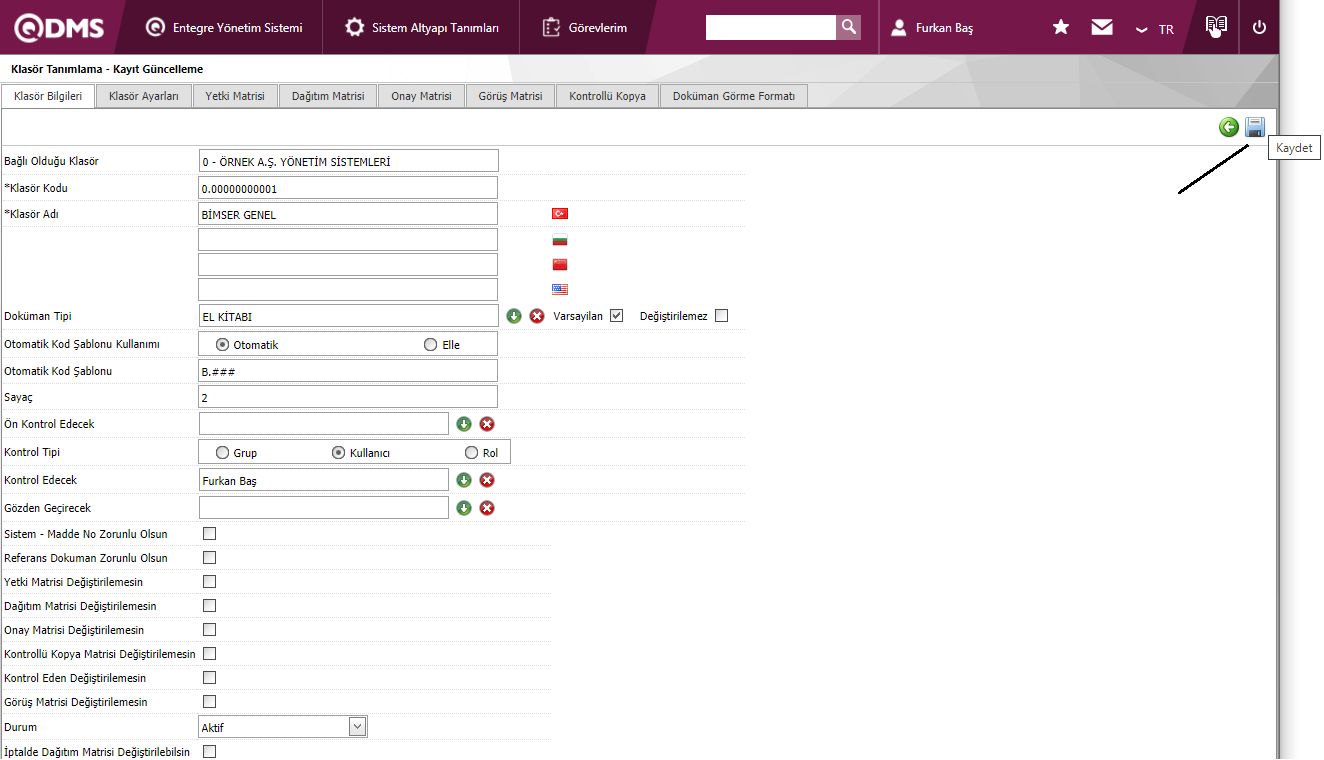Click the Klasör Kodu input field

348,188
